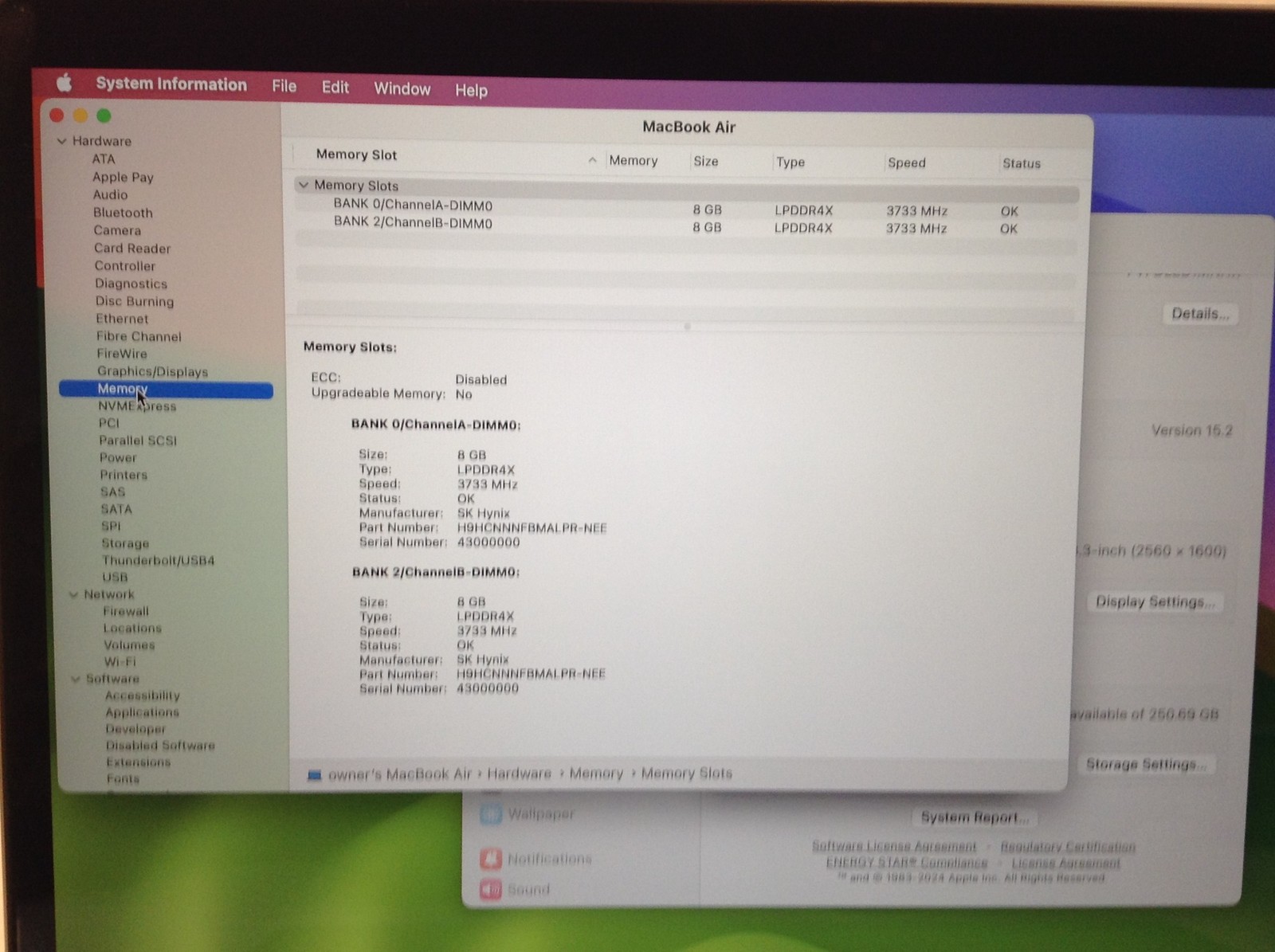Select Ethernet in the sidebar
Viewport: 1275px width, 952px height.
point(122,319)
